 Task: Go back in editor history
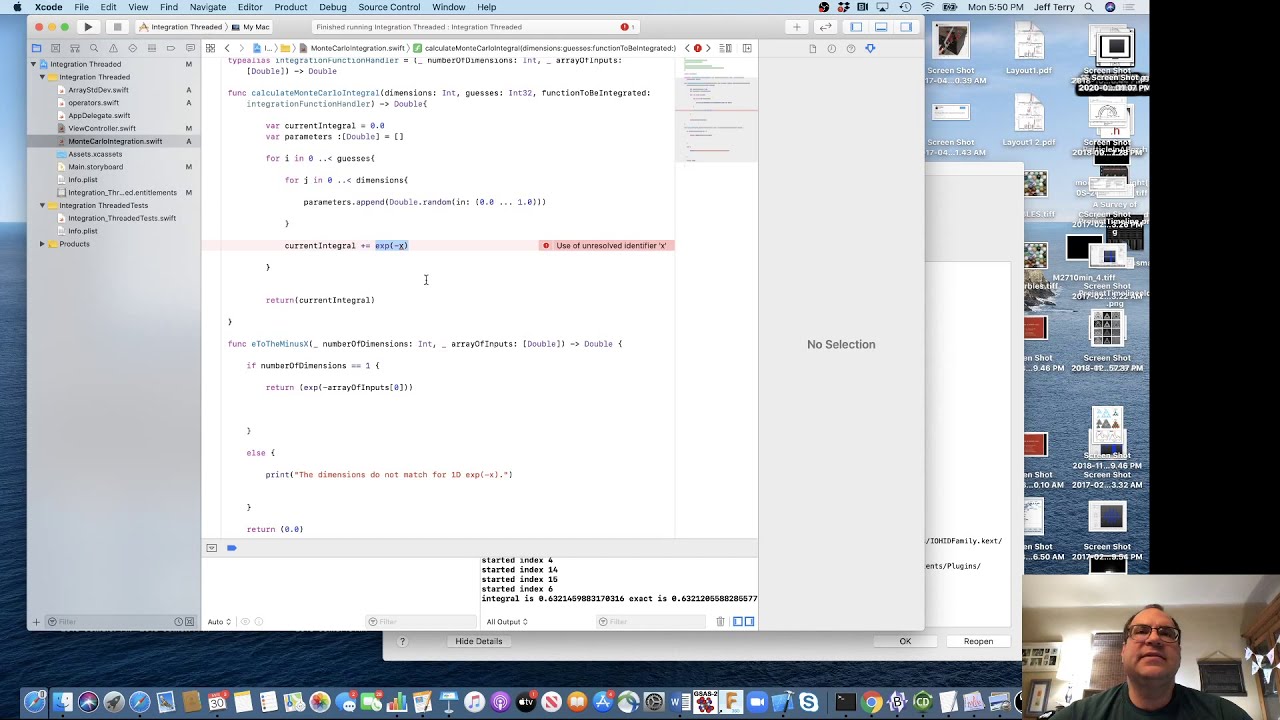coord(227,48)
